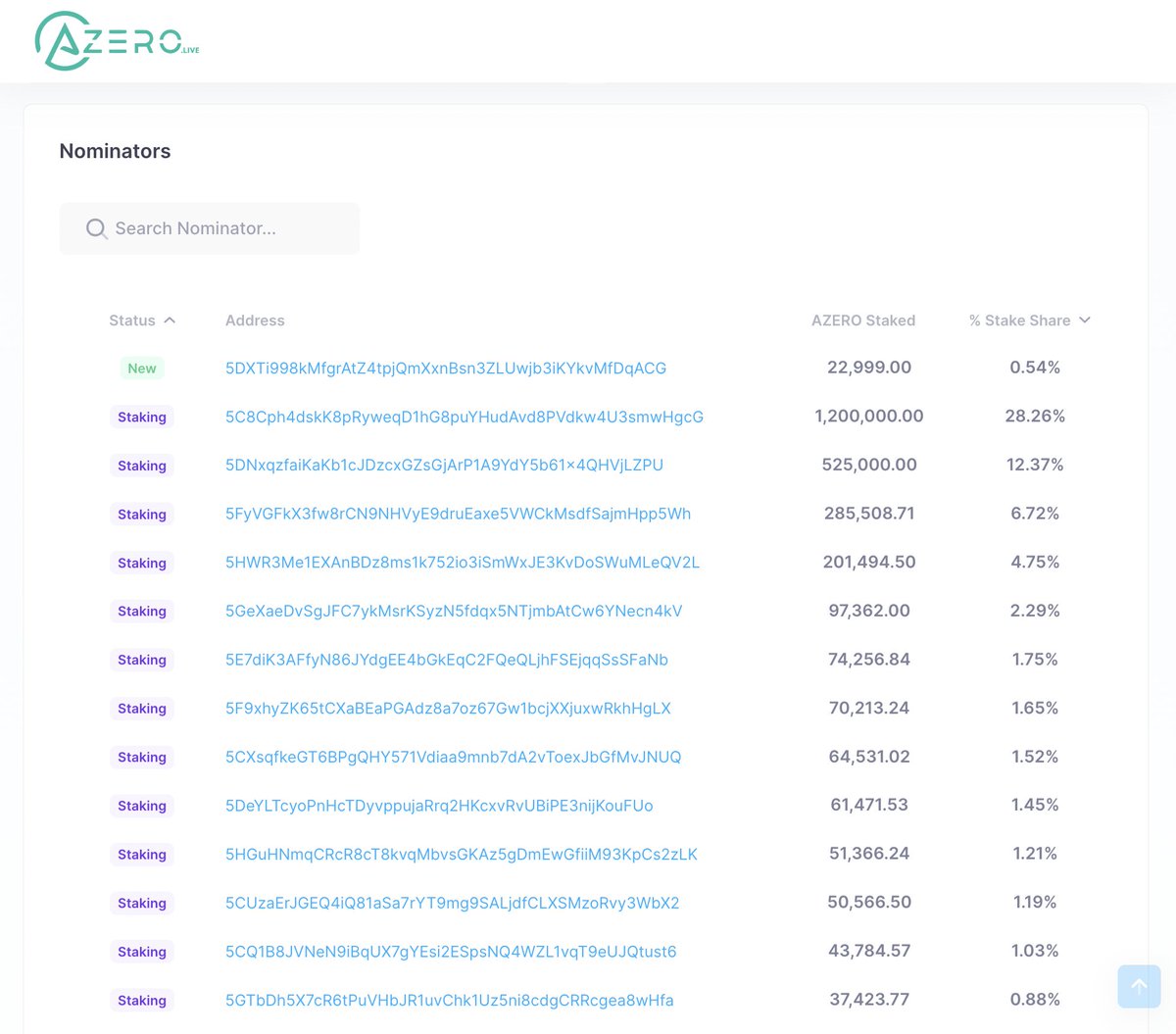Toggle the Status sort chevron arrow
Screen dimensions: 1176x1034
tap(170, 320)
